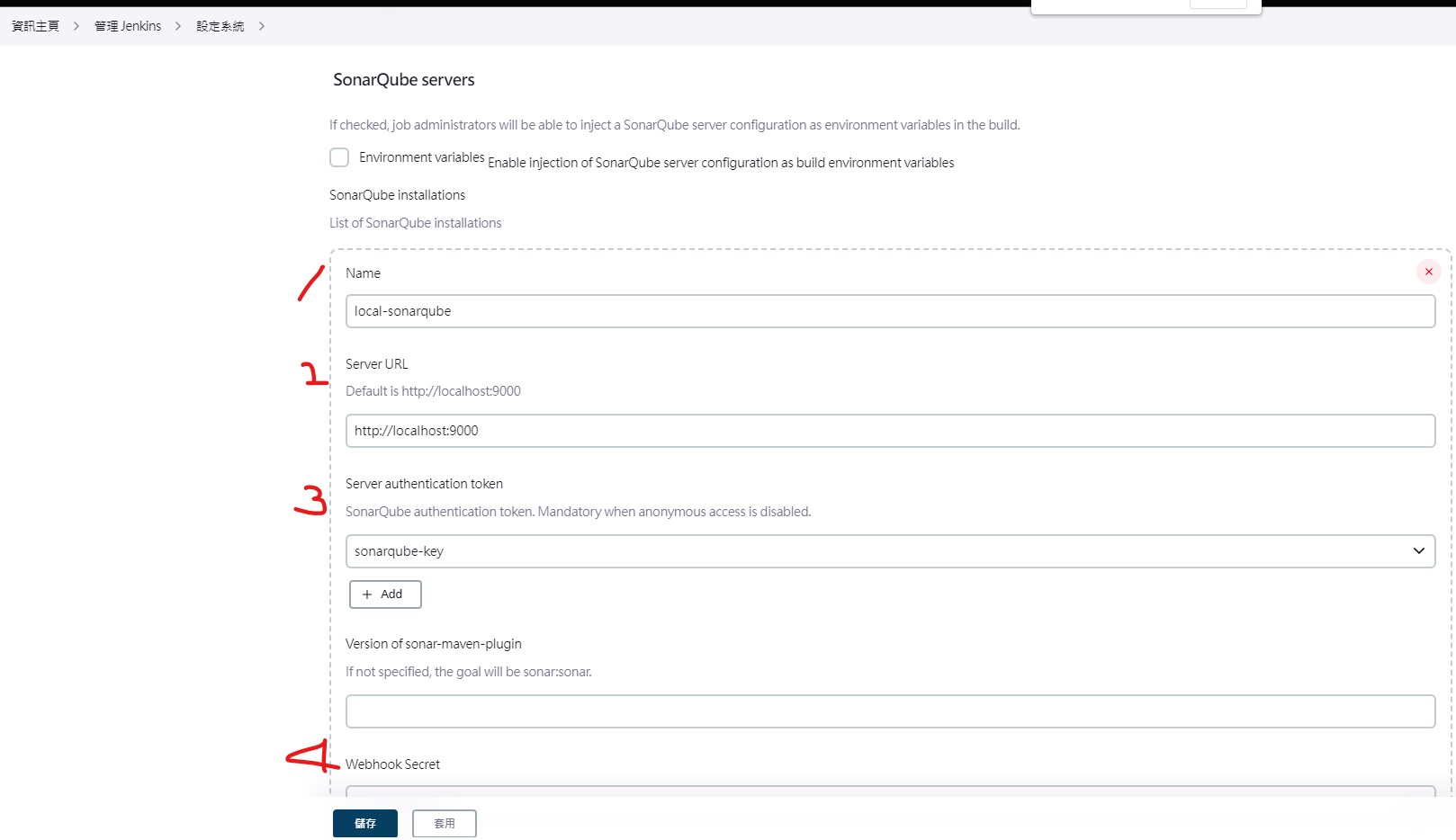
Task: Focus the Name field containing local-sonarqube
Action: pyautogui.click(x=890, y=311)
